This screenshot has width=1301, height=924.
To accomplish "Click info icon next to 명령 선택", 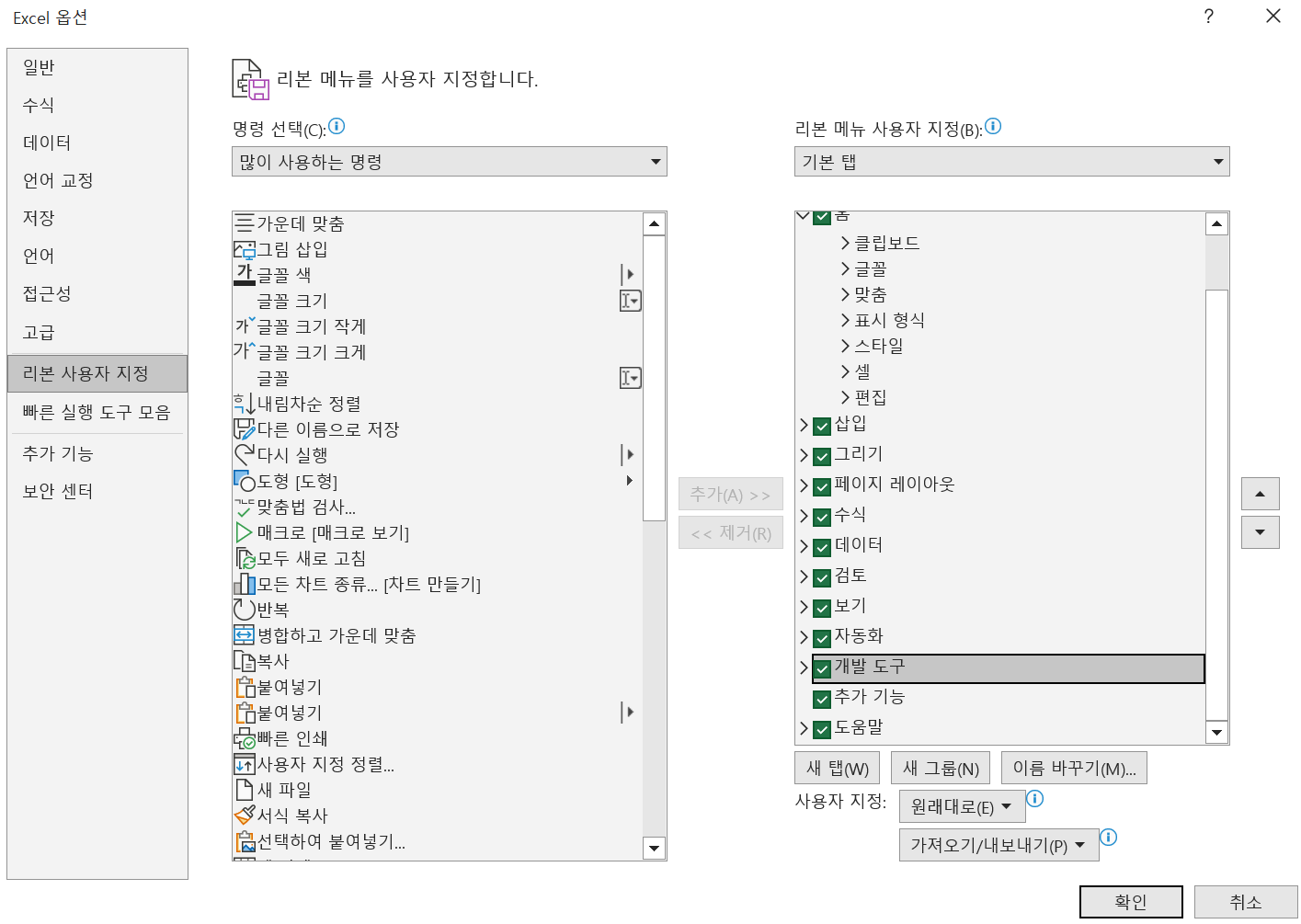I will pos(337,126).
